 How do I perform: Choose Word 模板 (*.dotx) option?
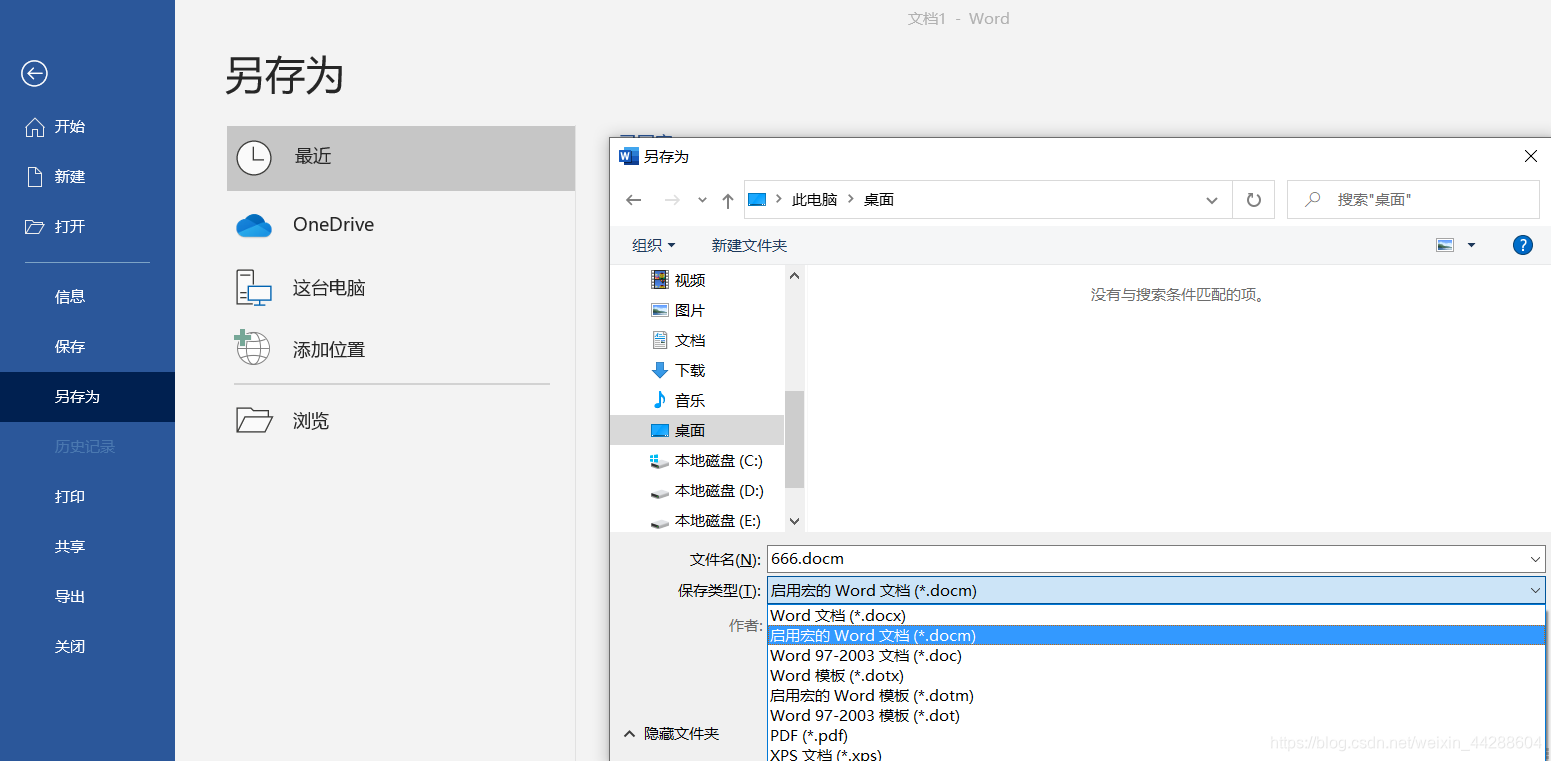tap(1156, 676)
